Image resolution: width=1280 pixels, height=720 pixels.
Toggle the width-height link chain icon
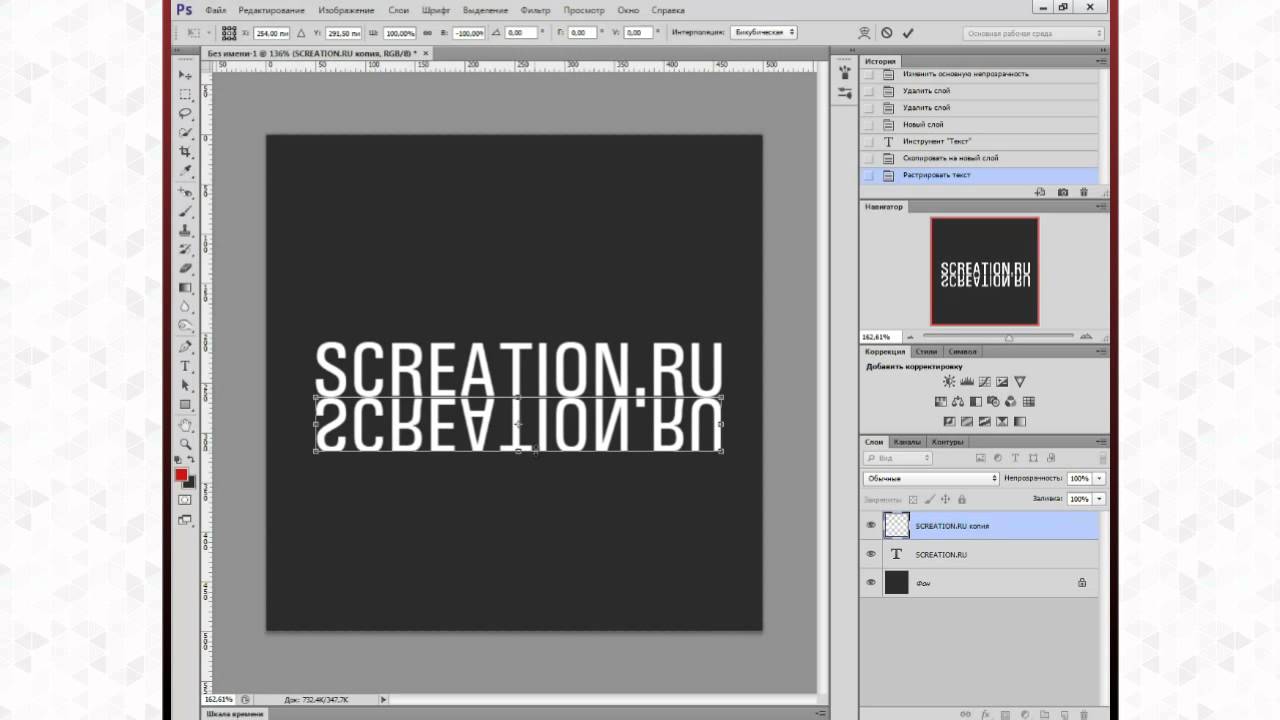425,33
